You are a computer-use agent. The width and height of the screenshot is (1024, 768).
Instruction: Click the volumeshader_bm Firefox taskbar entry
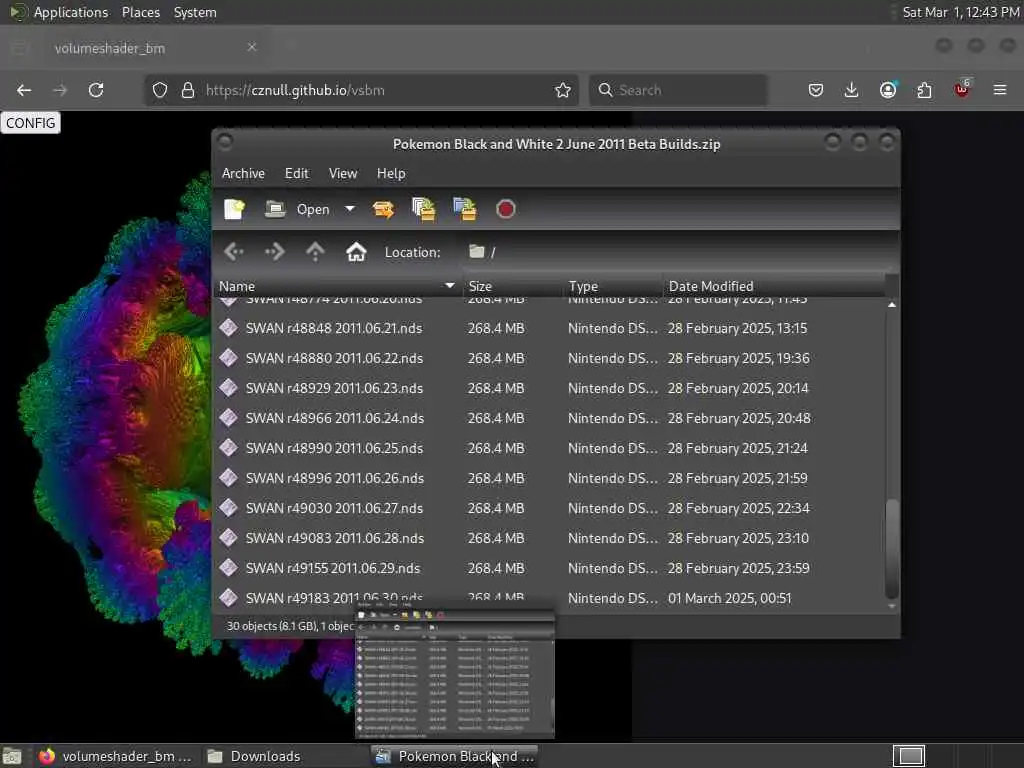(116, 756)
